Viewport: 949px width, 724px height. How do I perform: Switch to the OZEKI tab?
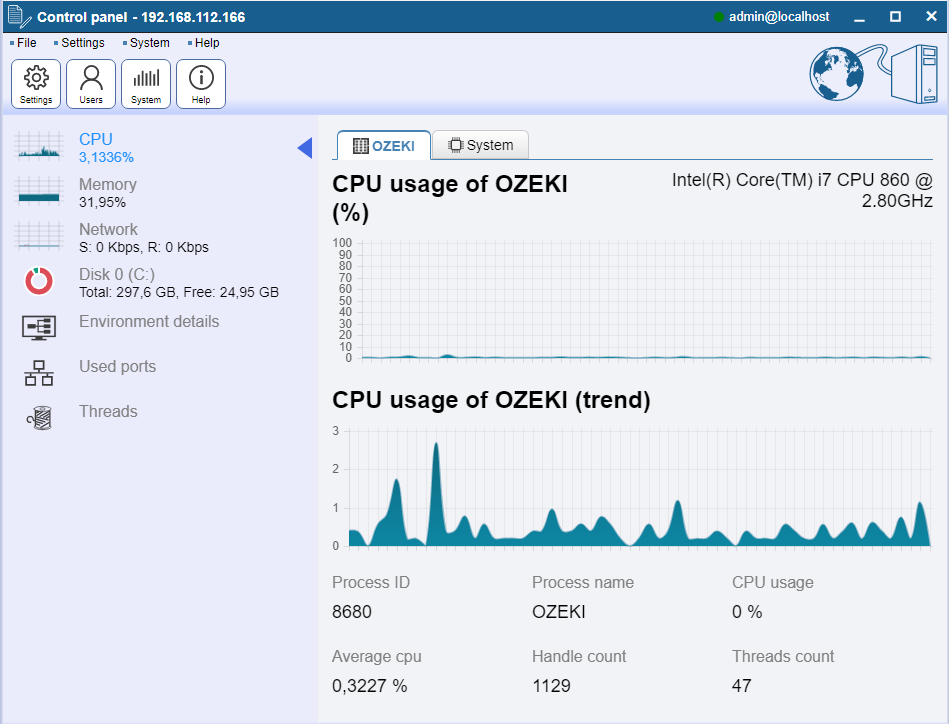pyautogui.click(x=384, y=145)
